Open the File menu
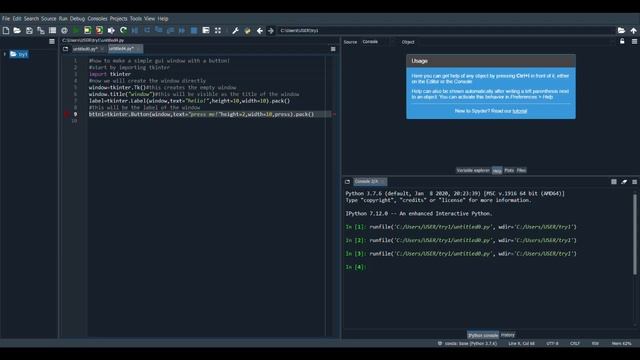 (x=6, y=19)
